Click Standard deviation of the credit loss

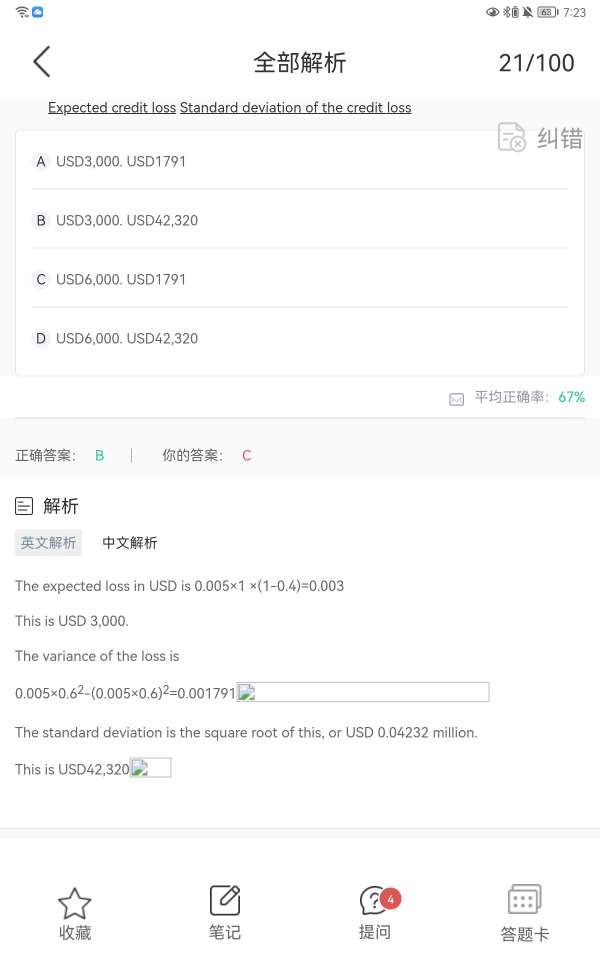tap(296, 108)
